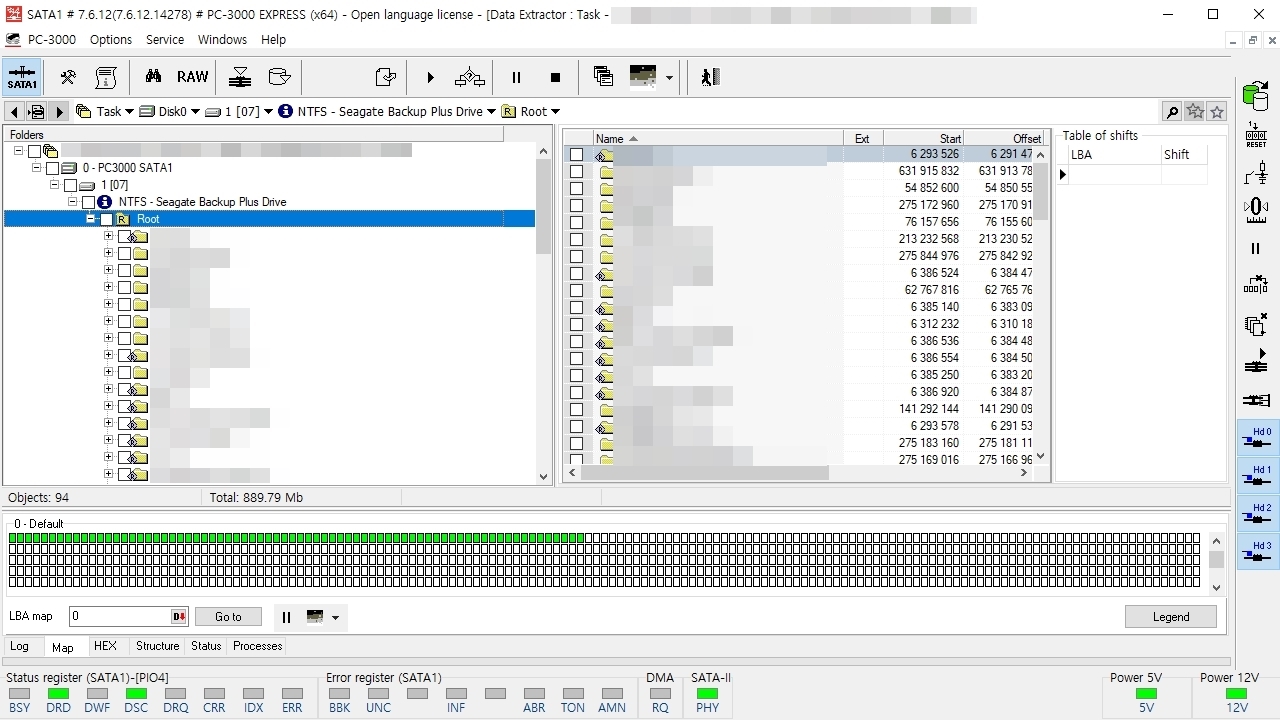
Task: Collapse the Root tree node
Action: [x=91, y=219]
